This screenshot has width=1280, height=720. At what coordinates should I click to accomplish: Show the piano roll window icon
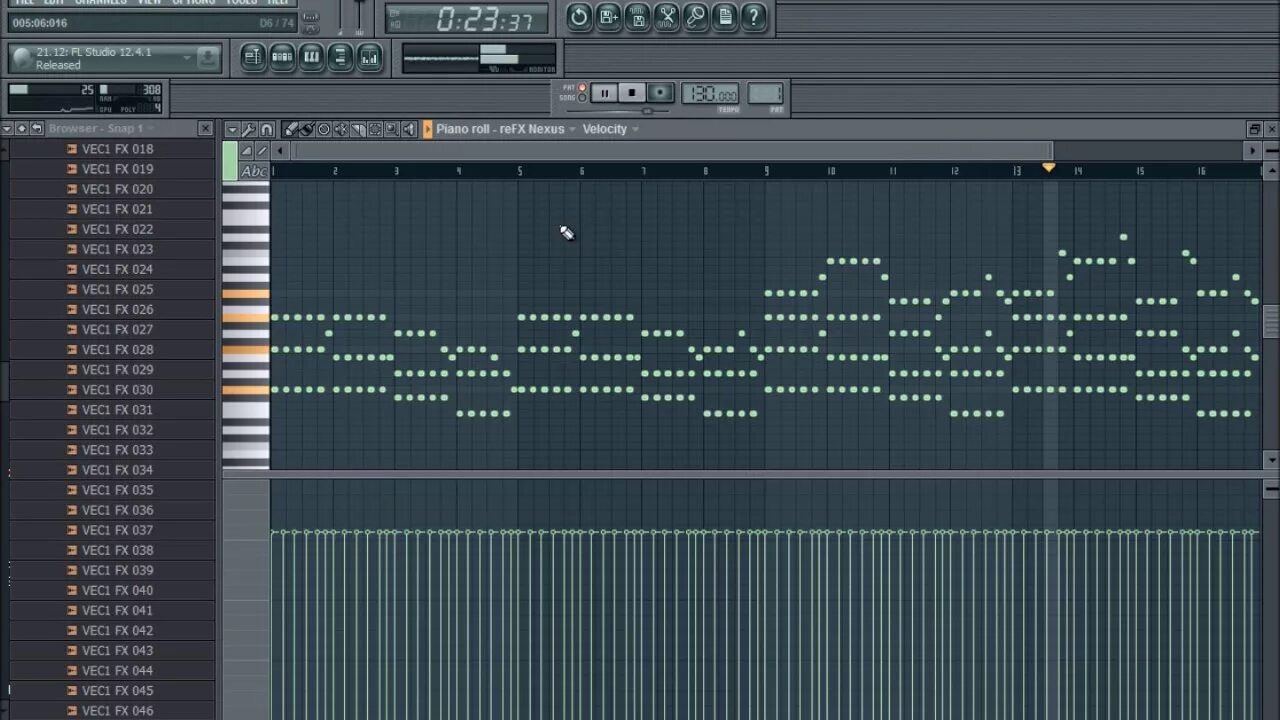tap(311, 57)
